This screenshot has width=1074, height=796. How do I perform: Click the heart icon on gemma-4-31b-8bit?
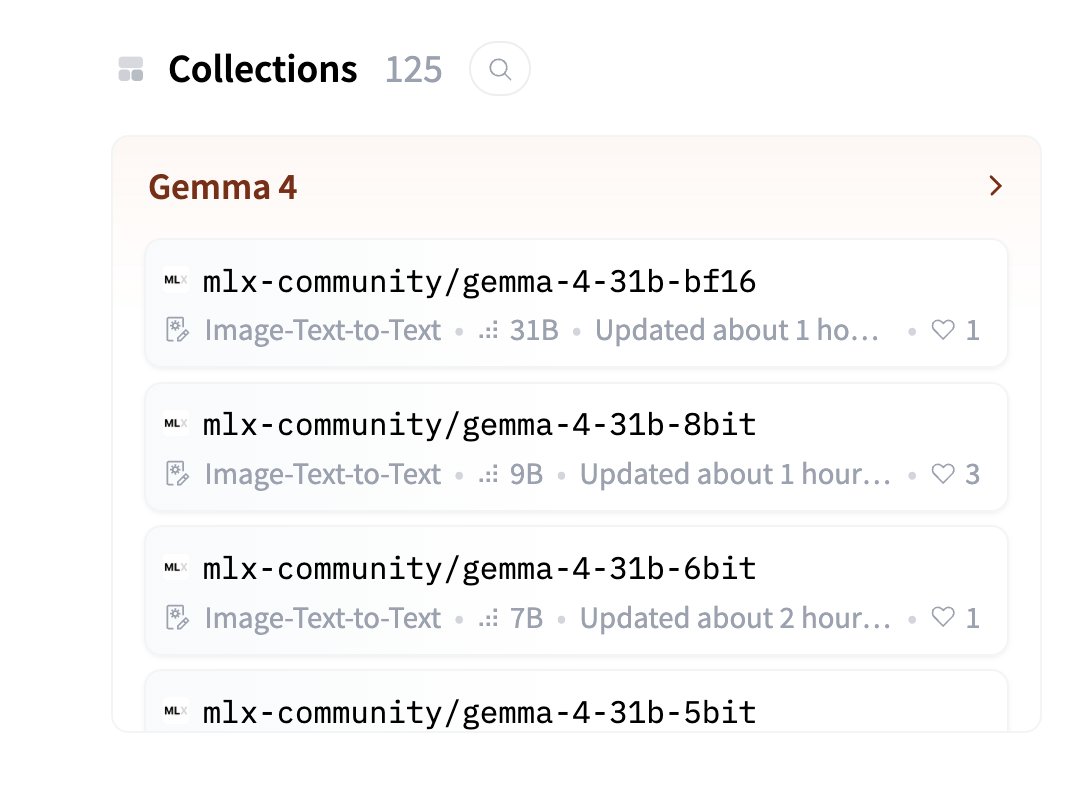pos(943,474)
